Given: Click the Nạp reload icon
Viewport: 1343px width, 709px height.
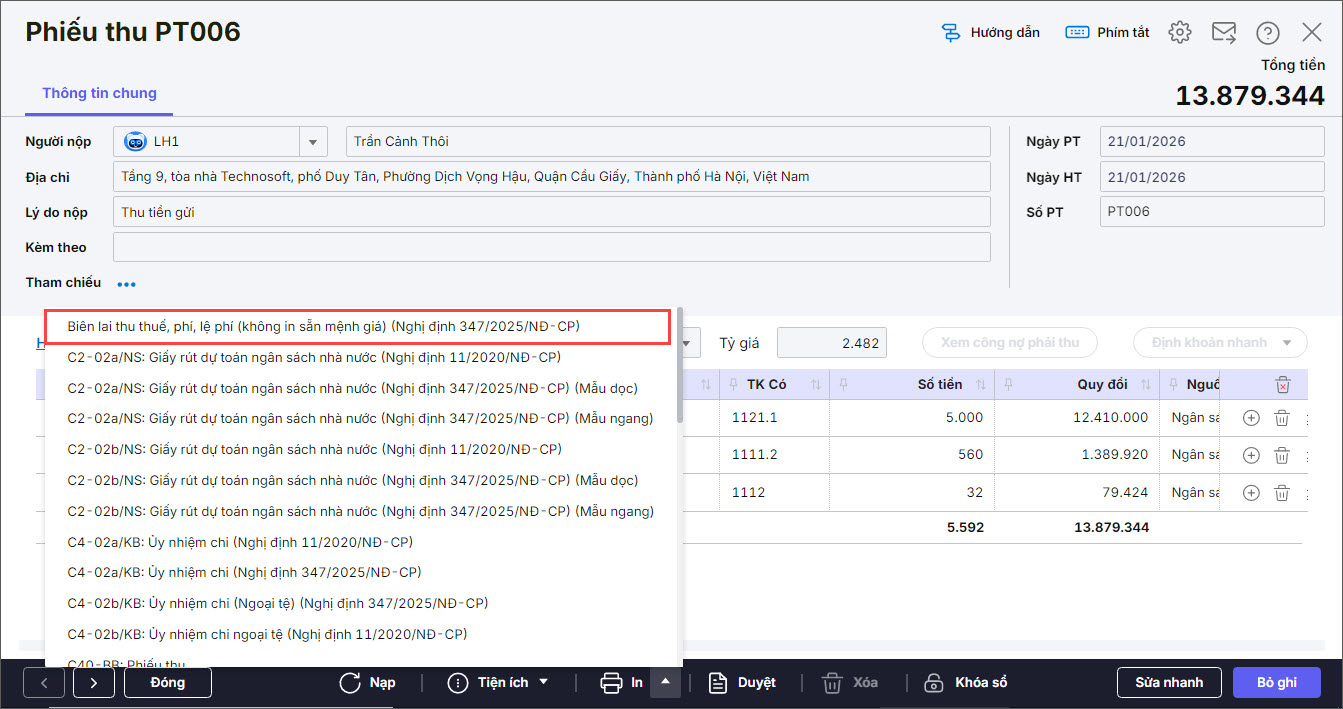Looking at the screenshot, I should pyautogui.click(x=350, y=683).
